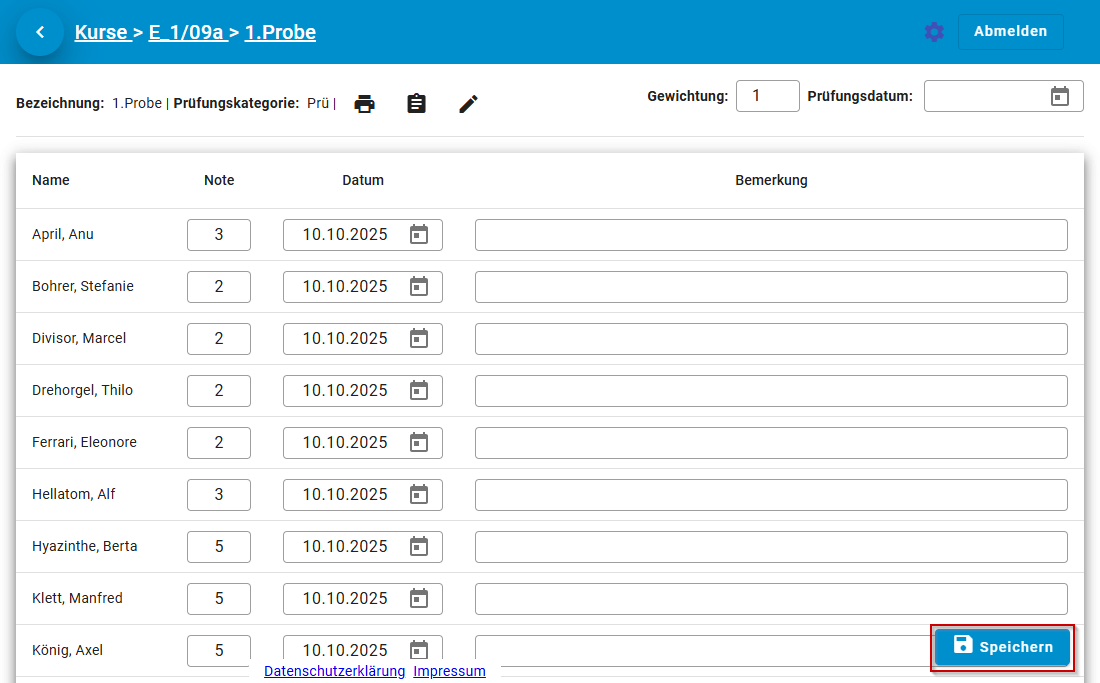
Task: Open the Datenschutzerklärung link
Action: tap(334, 672)
